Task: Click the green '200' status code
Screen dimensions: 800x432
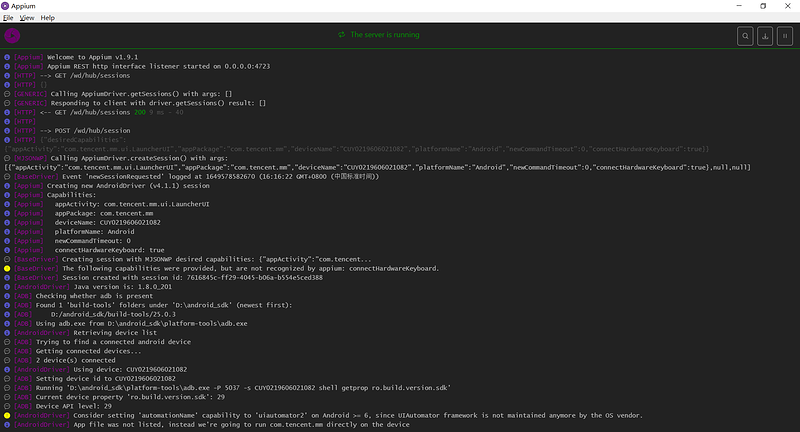Action: [140, 112]
